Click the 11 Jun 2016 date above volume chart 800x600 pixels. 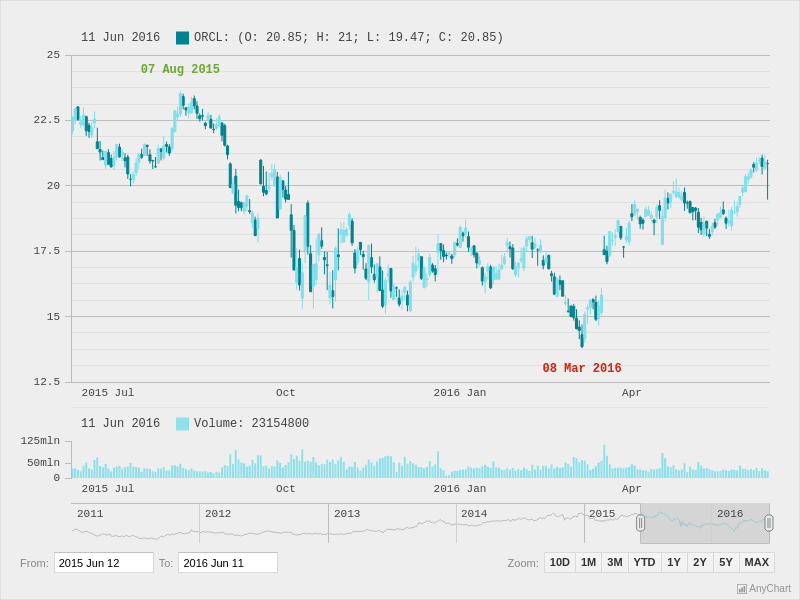[x=120, y=423]
